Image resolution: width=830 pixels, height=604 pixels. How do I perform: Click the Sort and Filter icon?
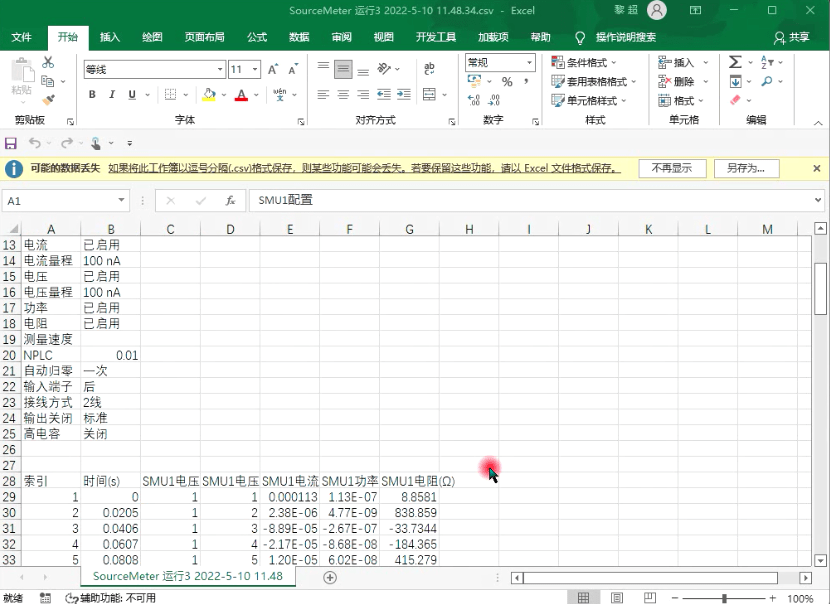pos(767,62)
